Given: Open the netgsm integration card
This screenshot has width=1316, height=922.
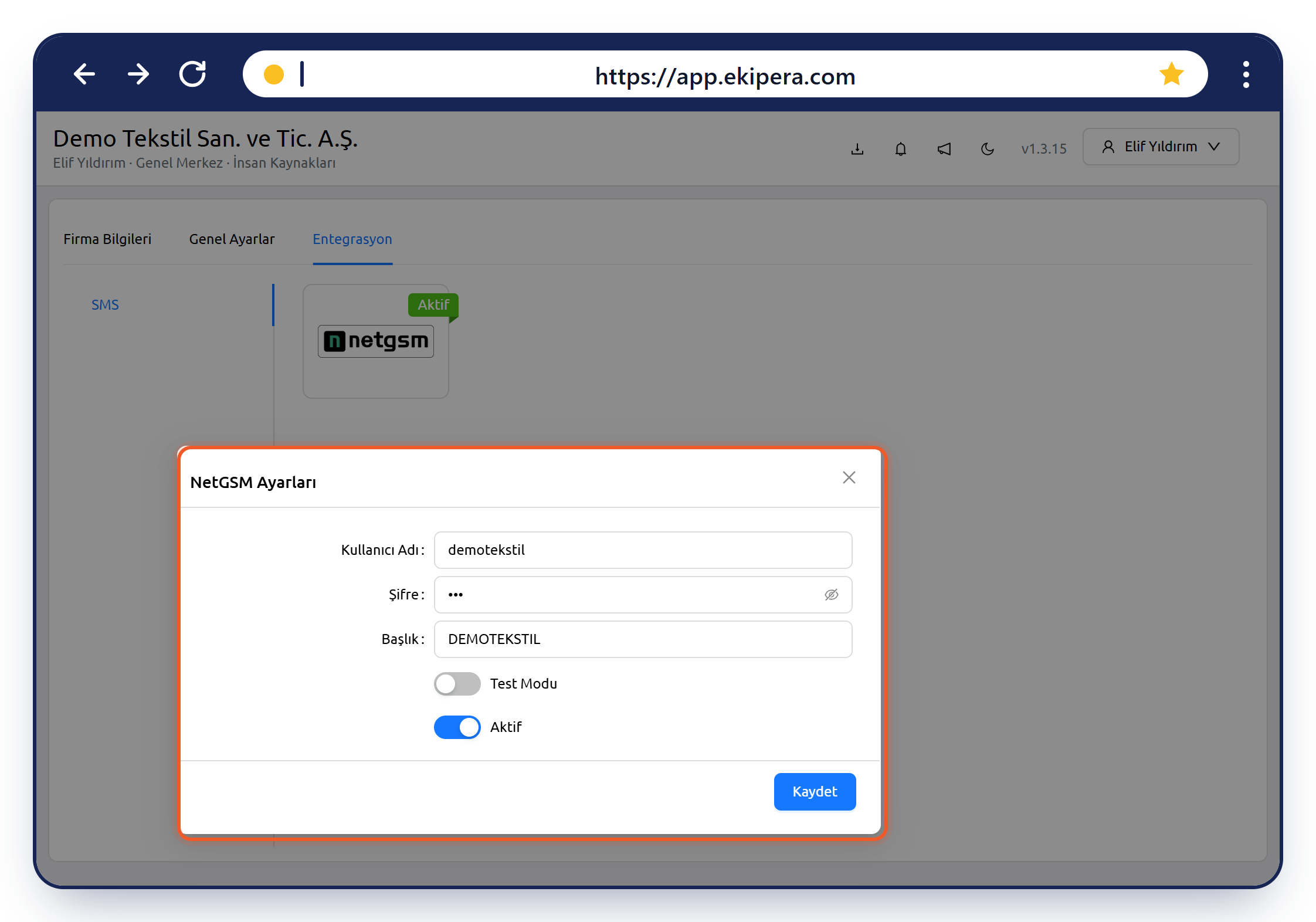Looking at the screenshot, I should point(376,341).
